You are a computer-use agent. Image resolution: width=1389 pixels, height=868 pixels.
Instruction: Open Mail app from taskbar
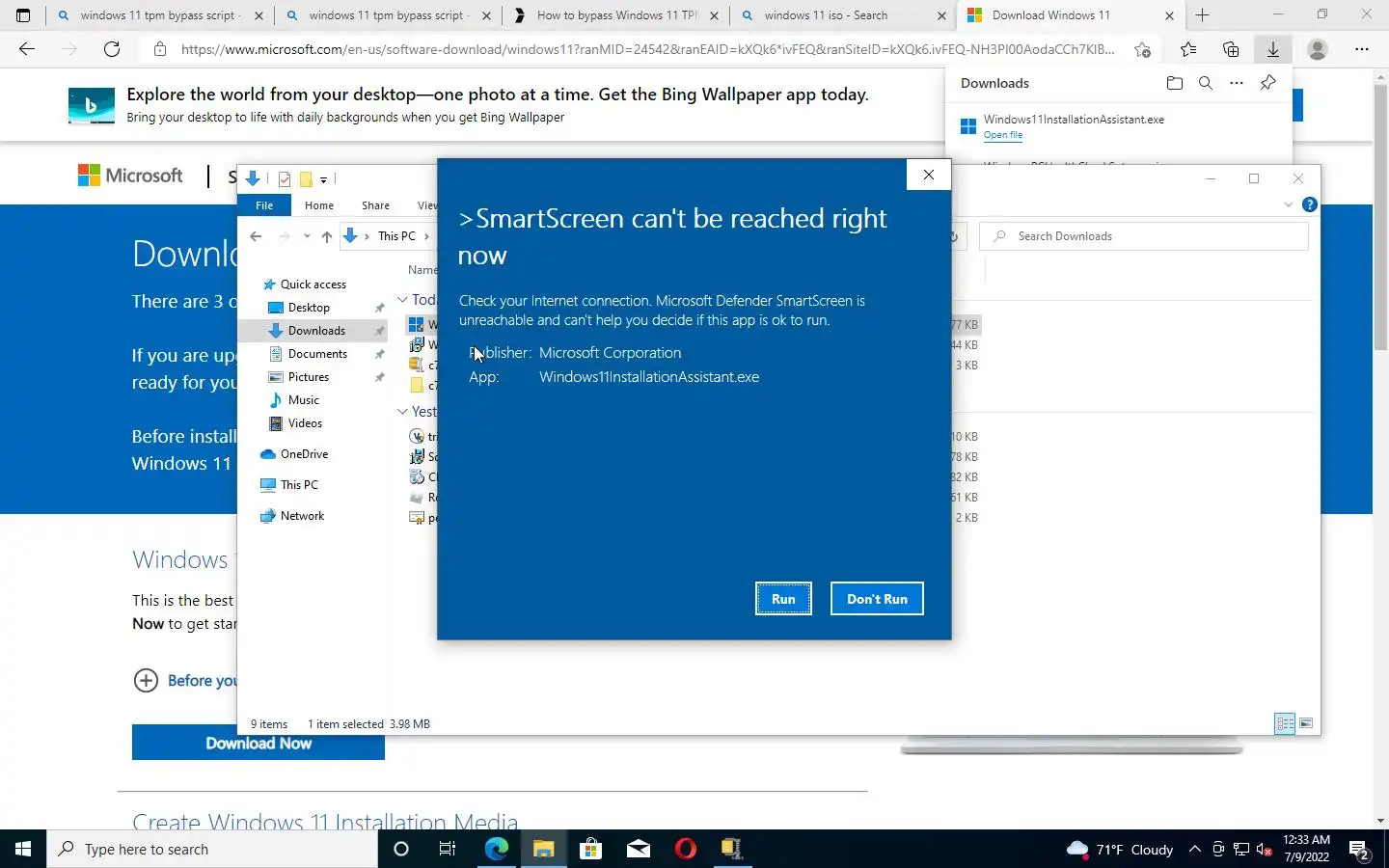pos(639,849)
